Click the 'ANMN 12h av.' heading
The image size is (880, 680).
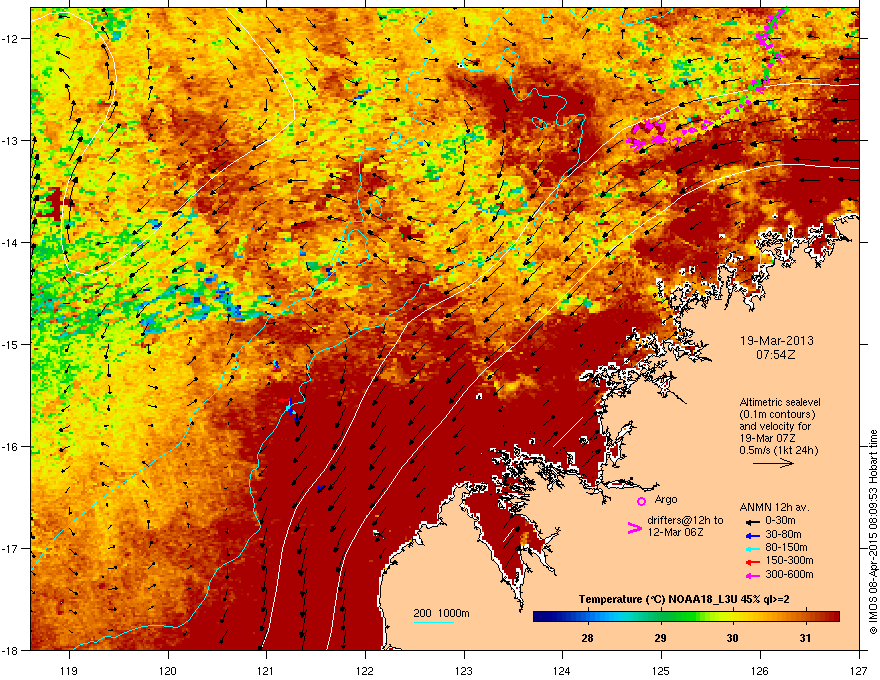click(774, 508)
